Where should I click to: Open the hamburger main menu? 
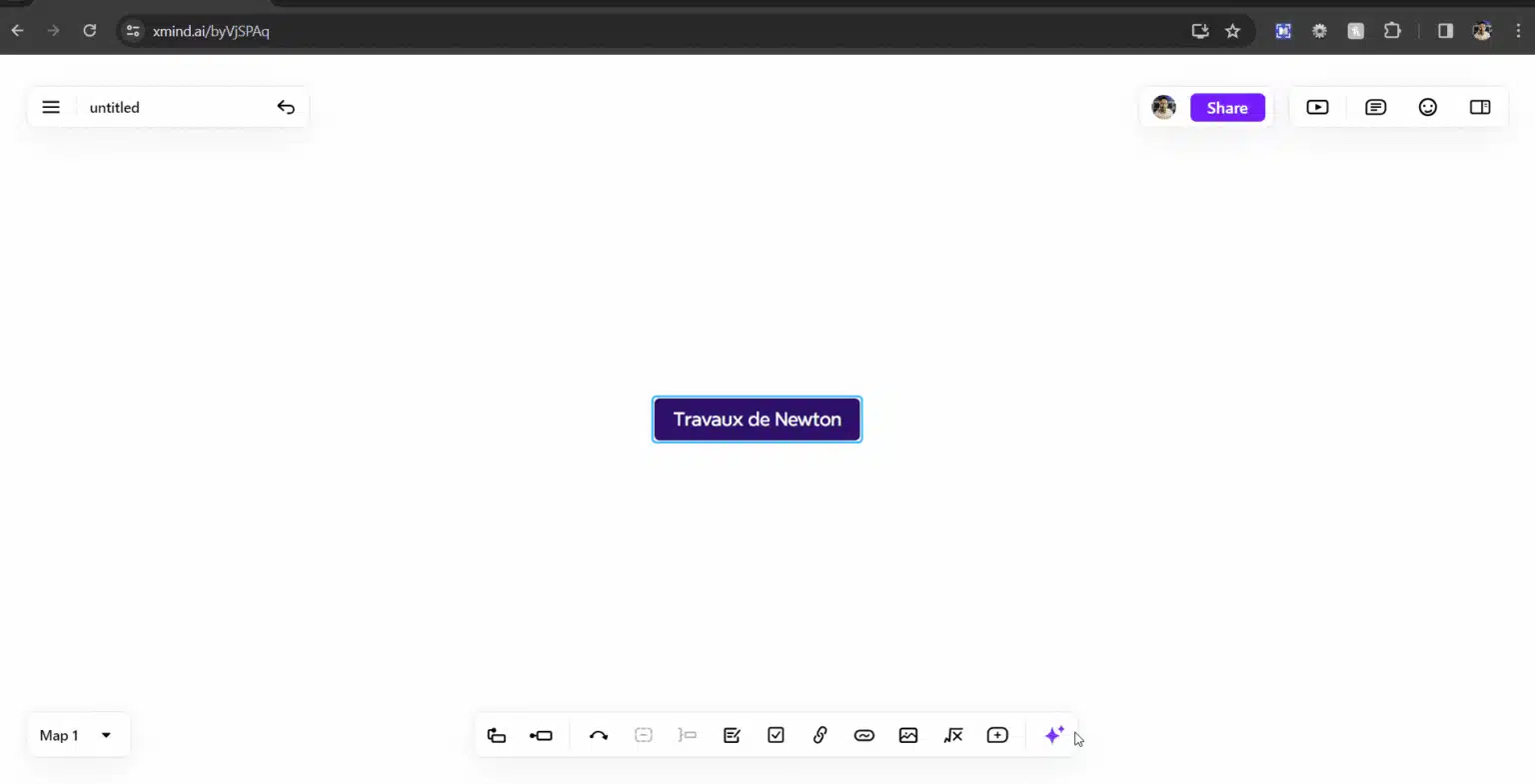(x=51, y=107)
